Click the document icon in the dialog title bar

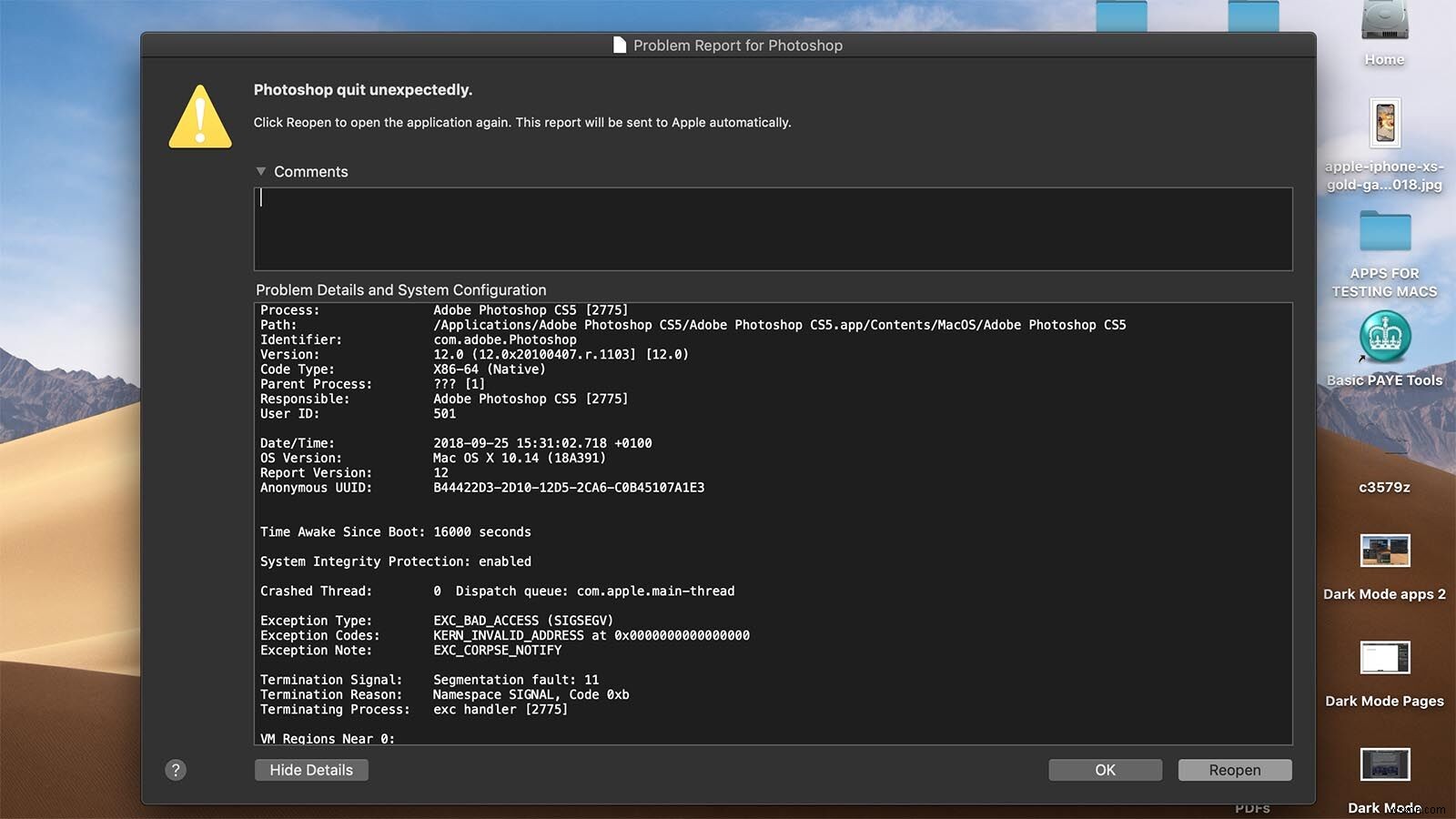click(x=620, y=44)
